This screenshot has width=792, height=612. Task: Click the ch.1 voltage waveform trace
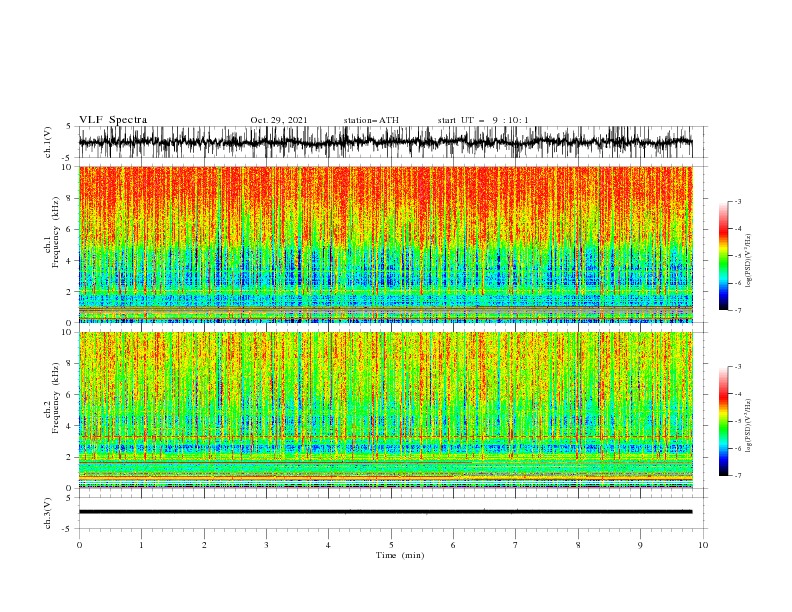(385, 142)
